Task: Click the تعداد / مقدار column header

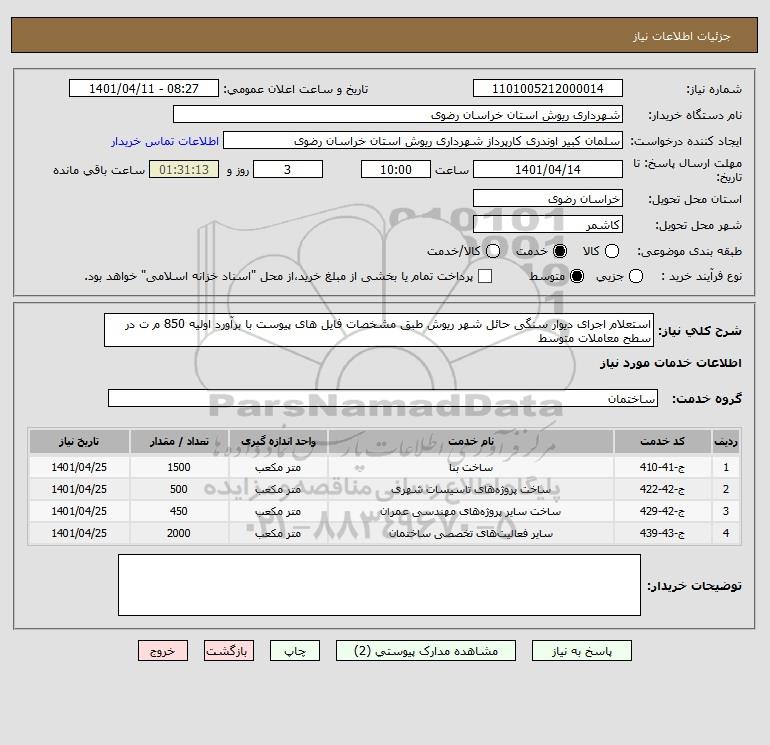Action: coord(179,441)
